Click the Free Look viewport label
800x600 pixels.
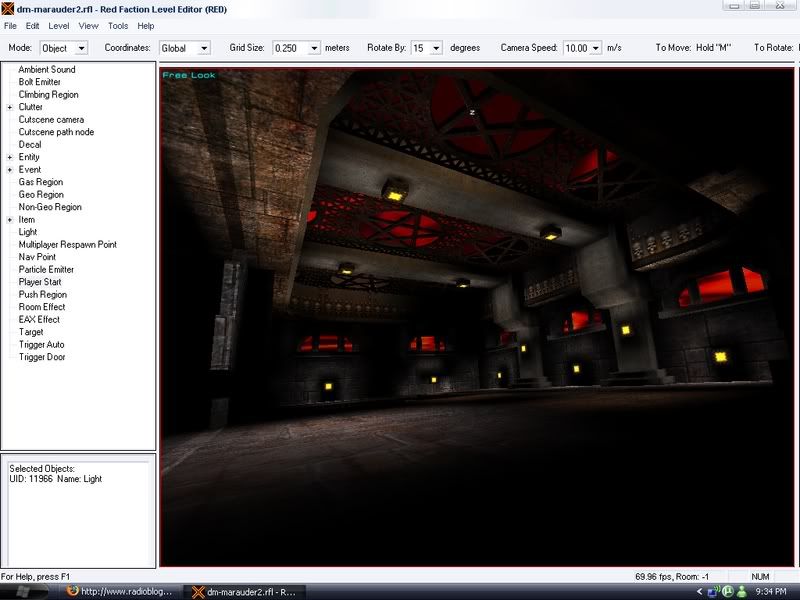click(189, 75)
